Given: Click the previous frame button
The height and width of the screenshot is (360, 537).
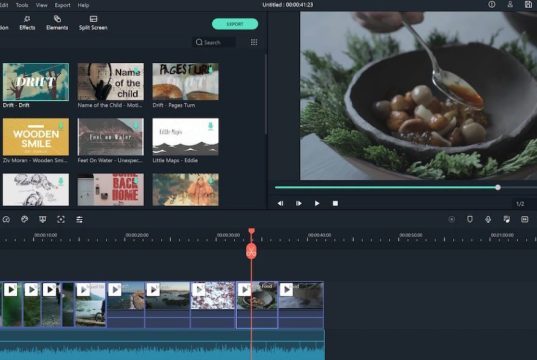Looking at the screenshot, I should [x=280, y=203].
